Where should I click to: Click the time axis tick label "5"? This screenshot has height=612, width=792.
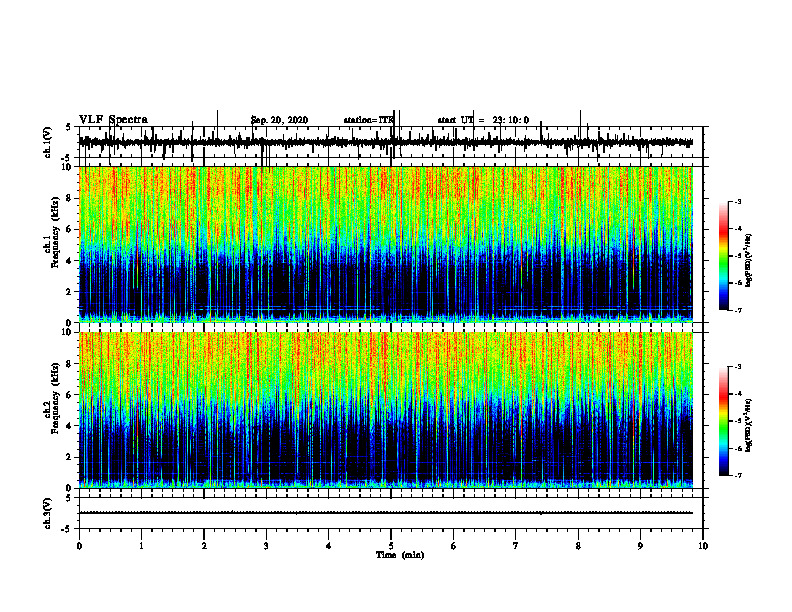coord(391,546)
